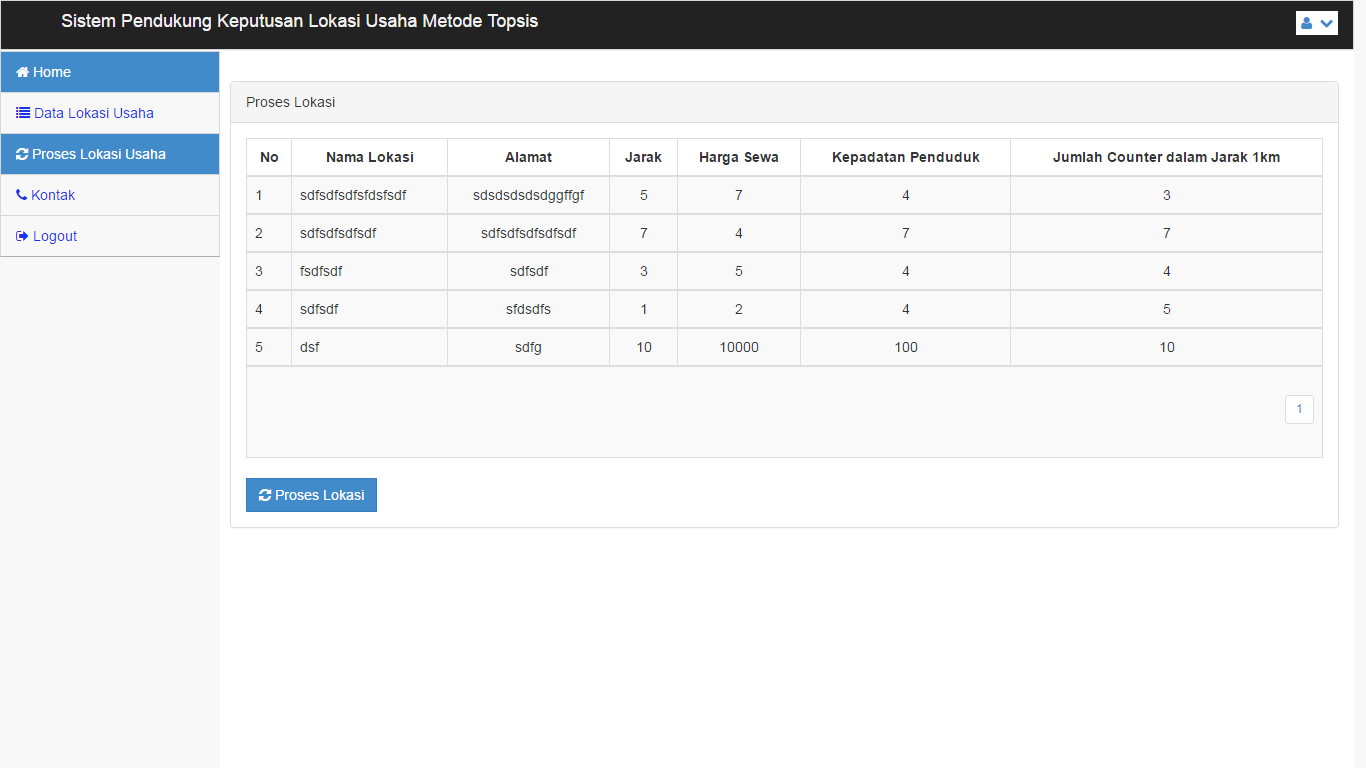Click the app title Sistem Pendukung Keputusan

pyautogui.click(x=299, y=21)
